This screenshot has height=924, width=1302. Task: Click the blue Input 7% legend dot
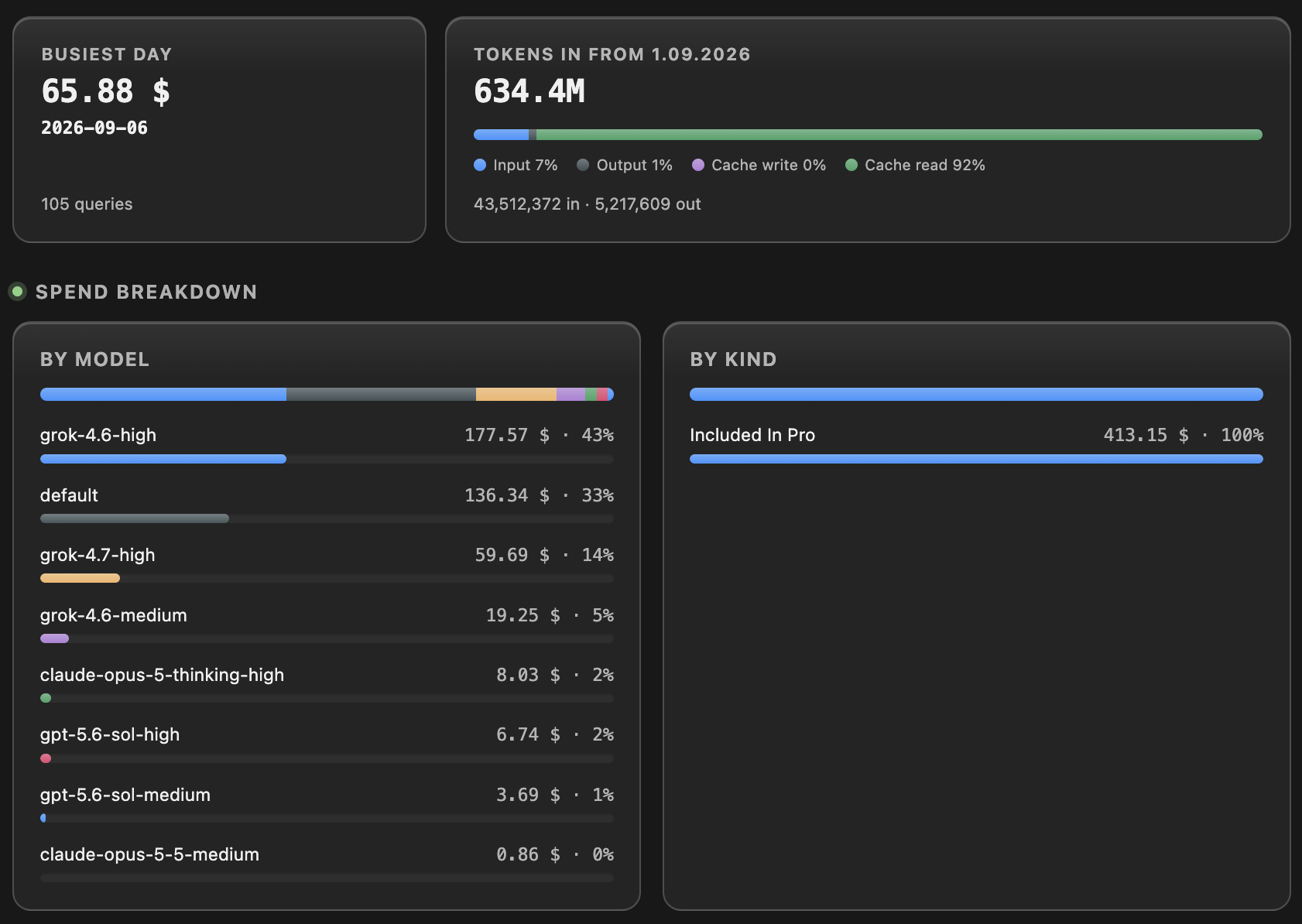coord(480,165)
